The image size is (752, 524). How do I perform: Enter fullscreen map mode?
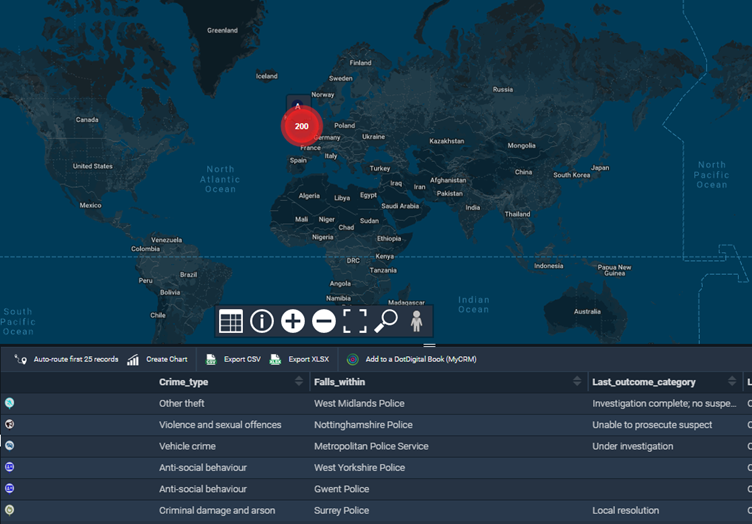pos(355,321)
